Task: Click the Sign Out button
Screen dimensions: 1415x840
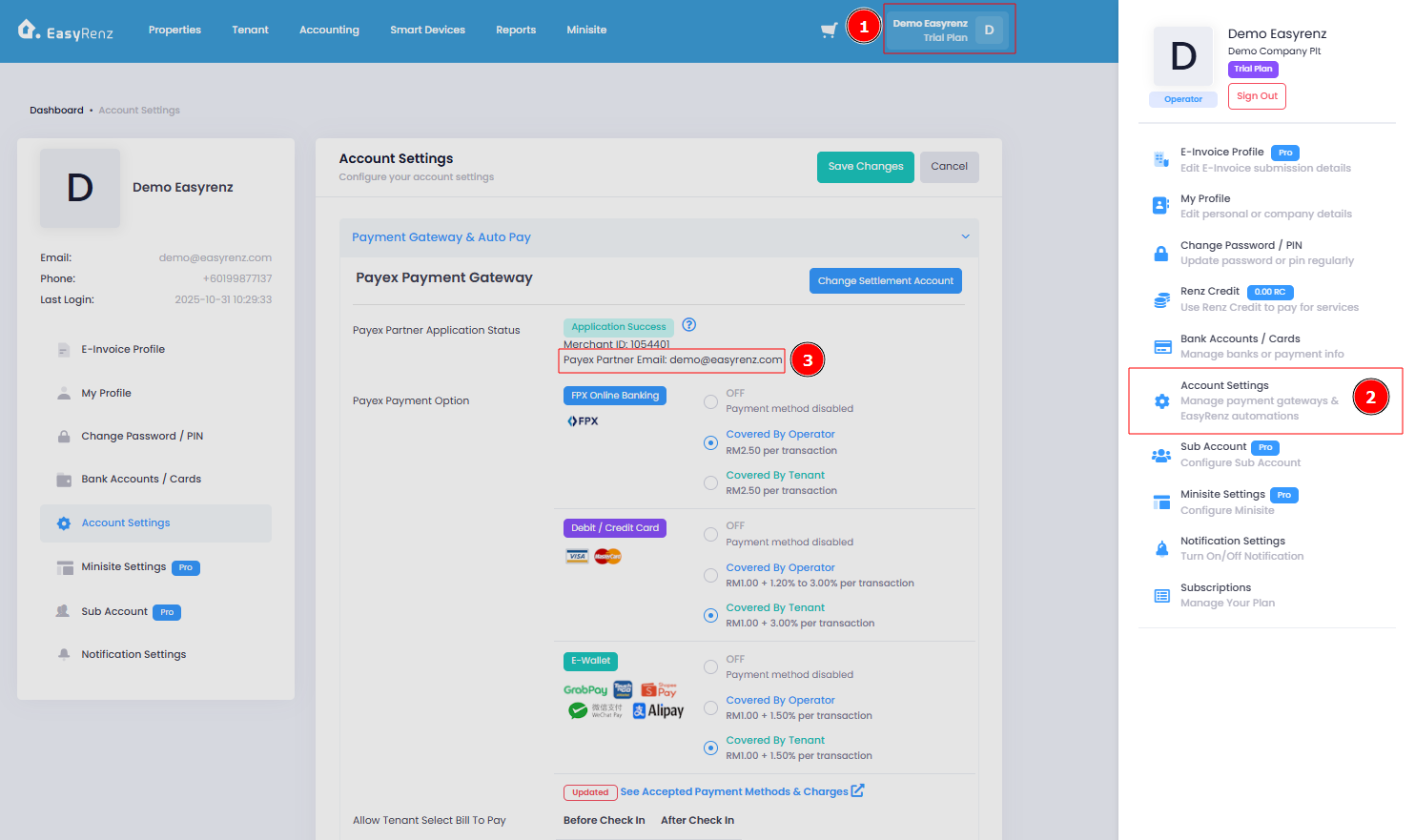Action: [1257, 96]
